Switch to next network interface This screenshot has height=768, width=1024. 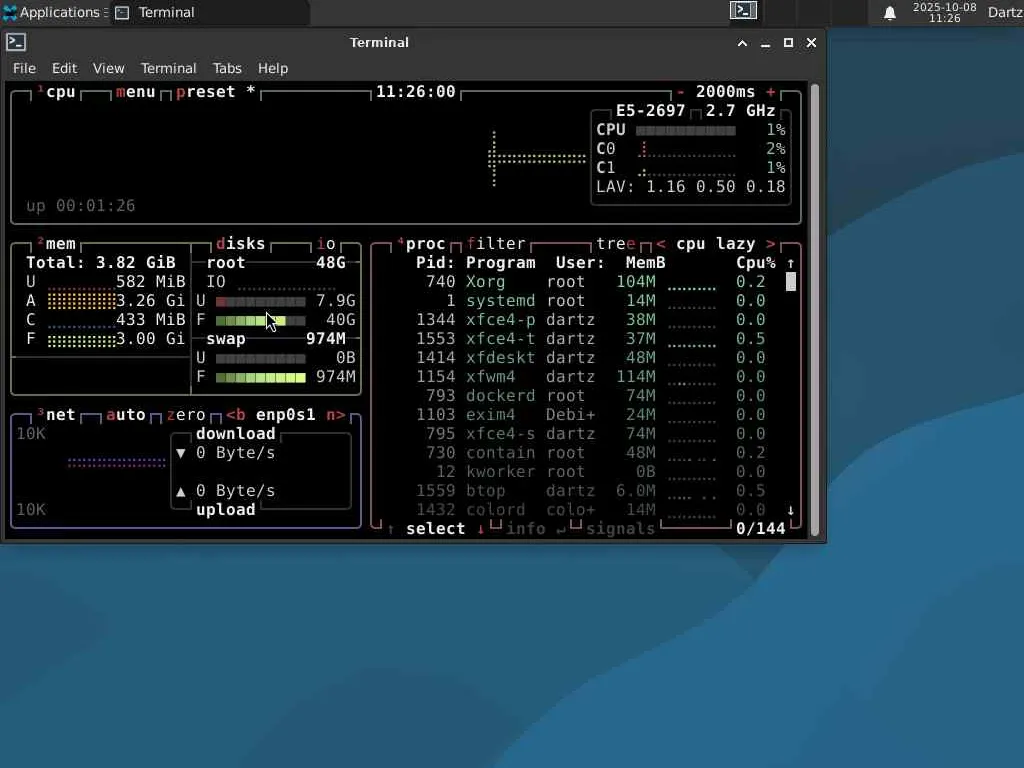[336, 415]
